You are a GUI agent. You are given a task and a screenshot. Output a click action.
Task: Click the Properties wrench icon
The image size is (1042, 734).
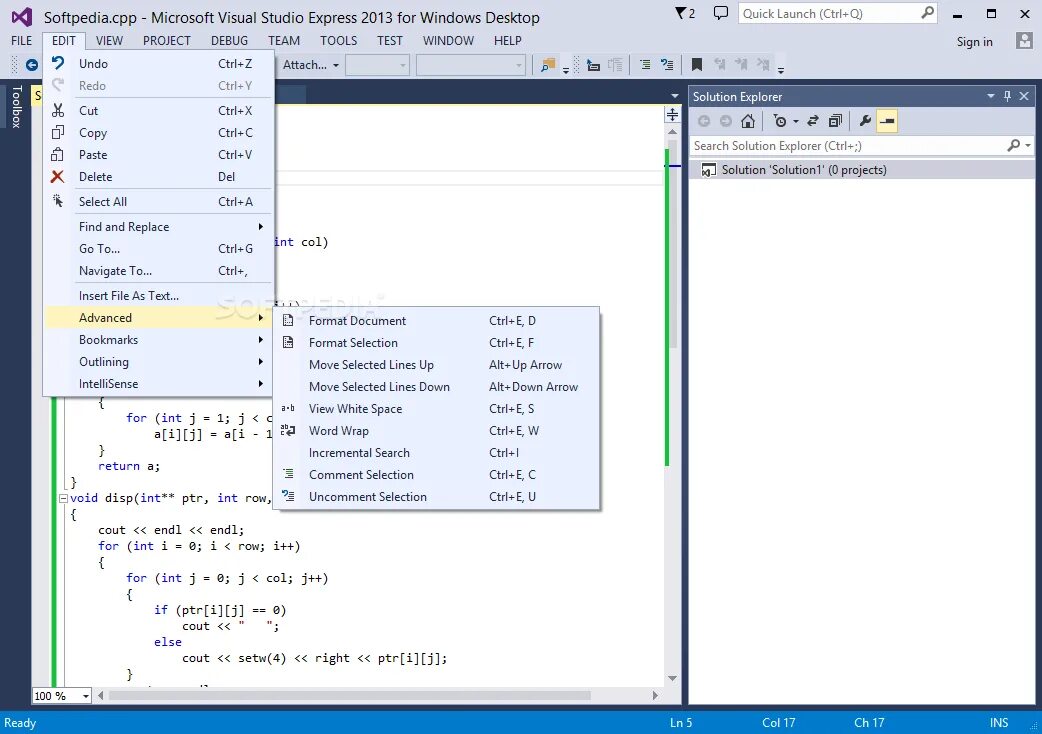pyautogui.click(x=865, y=121)
